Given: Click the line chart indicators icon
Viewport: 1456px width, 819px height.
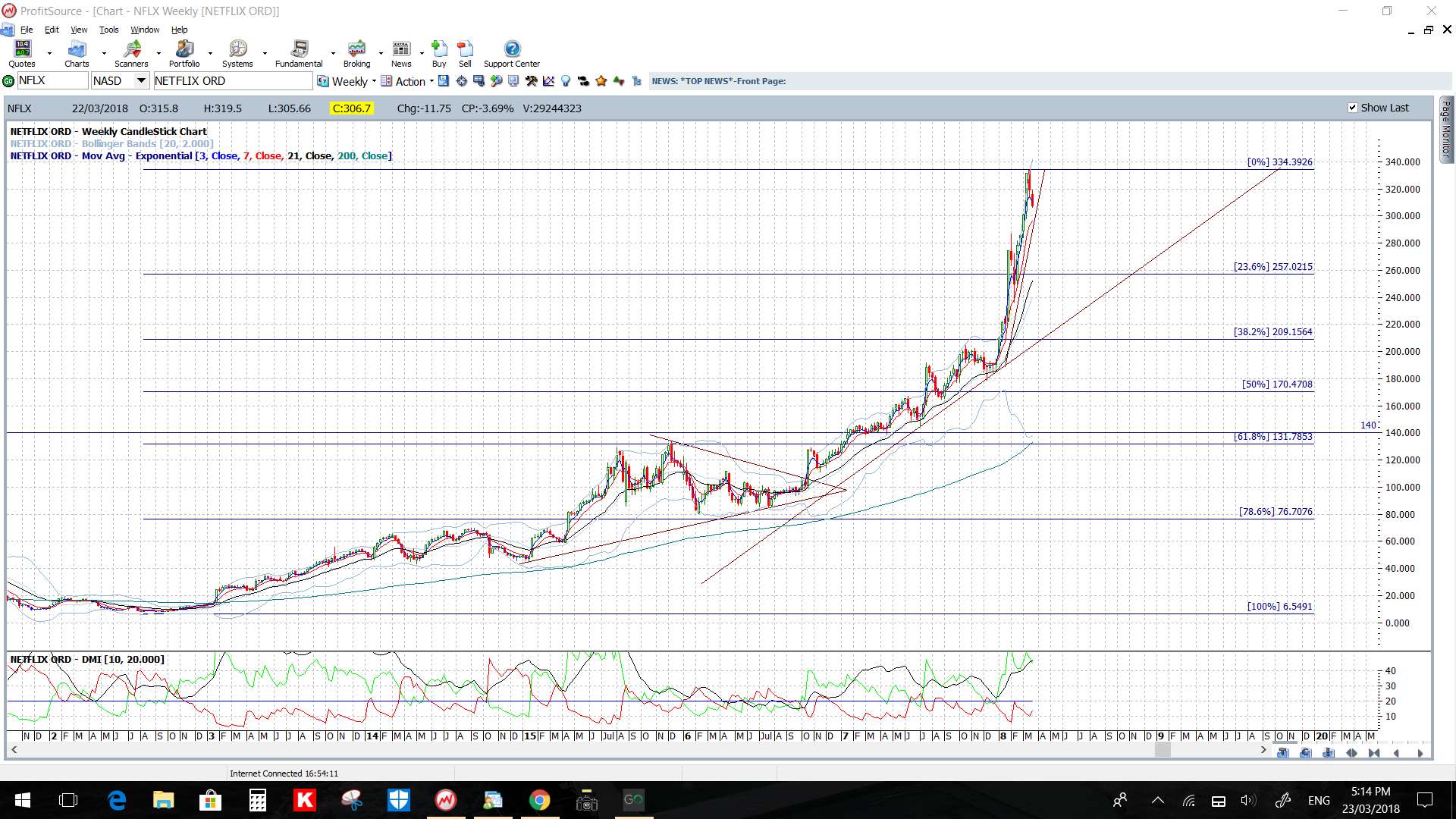Looking at the screenshot, I should pos(548,81).
